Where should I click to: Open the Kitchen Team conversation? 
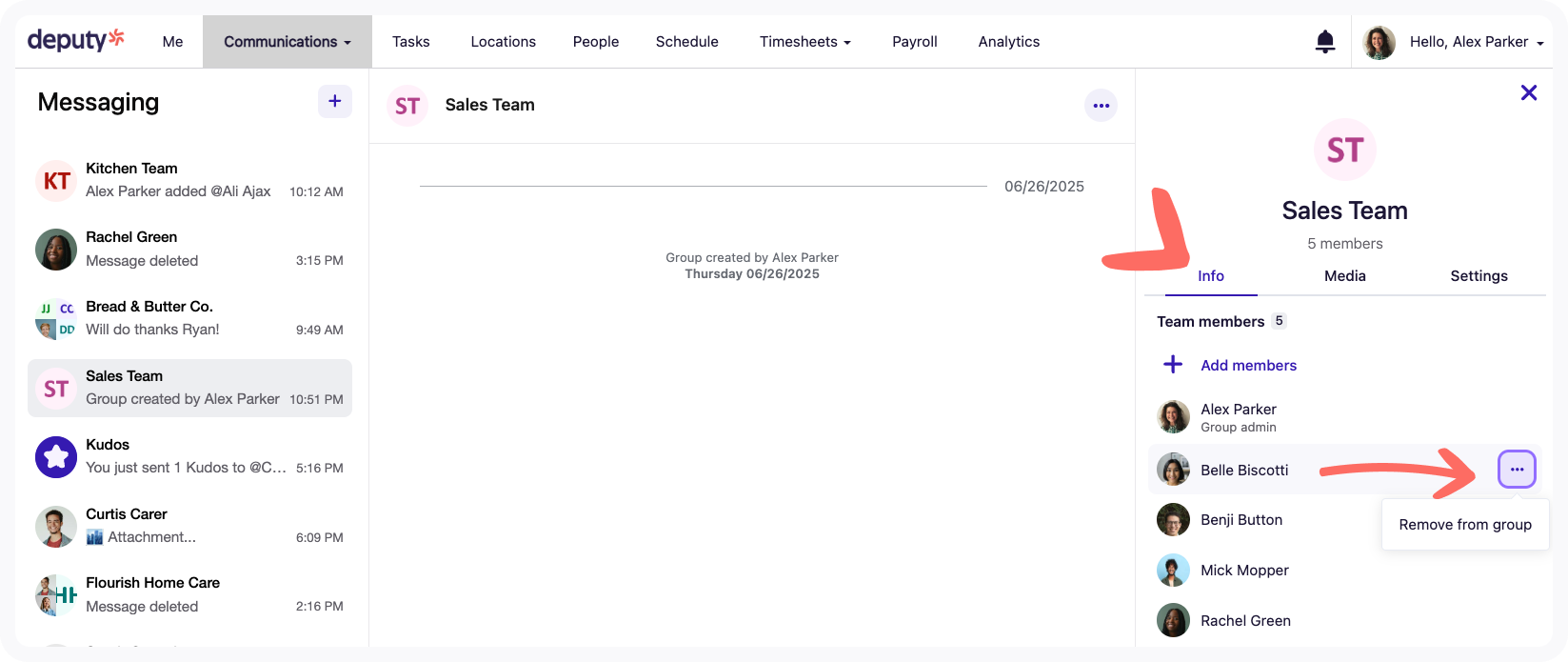(189, 180)
